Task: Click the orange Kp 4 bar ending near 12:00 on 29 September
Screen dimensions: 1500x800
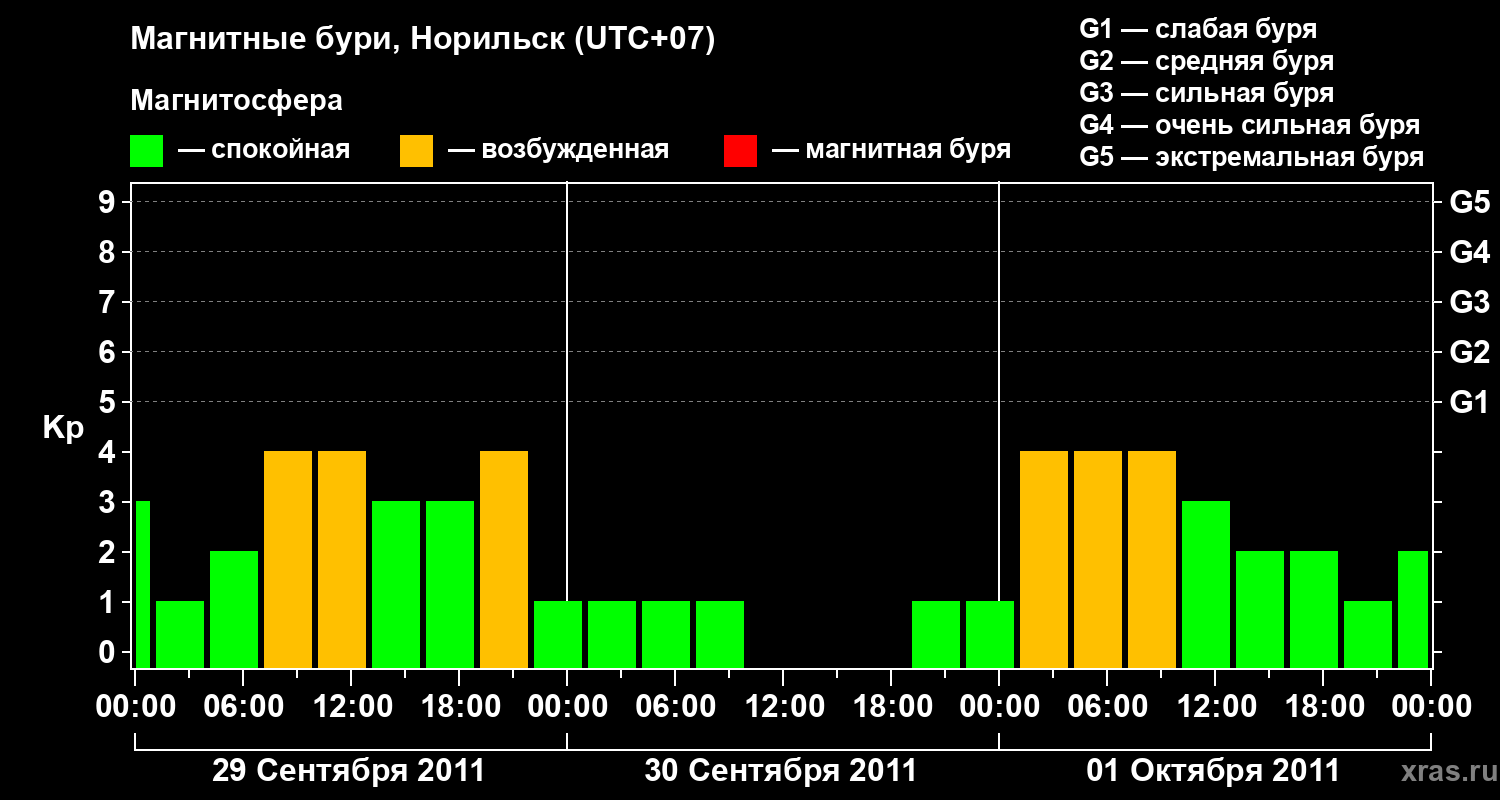Action: point(342,559)
